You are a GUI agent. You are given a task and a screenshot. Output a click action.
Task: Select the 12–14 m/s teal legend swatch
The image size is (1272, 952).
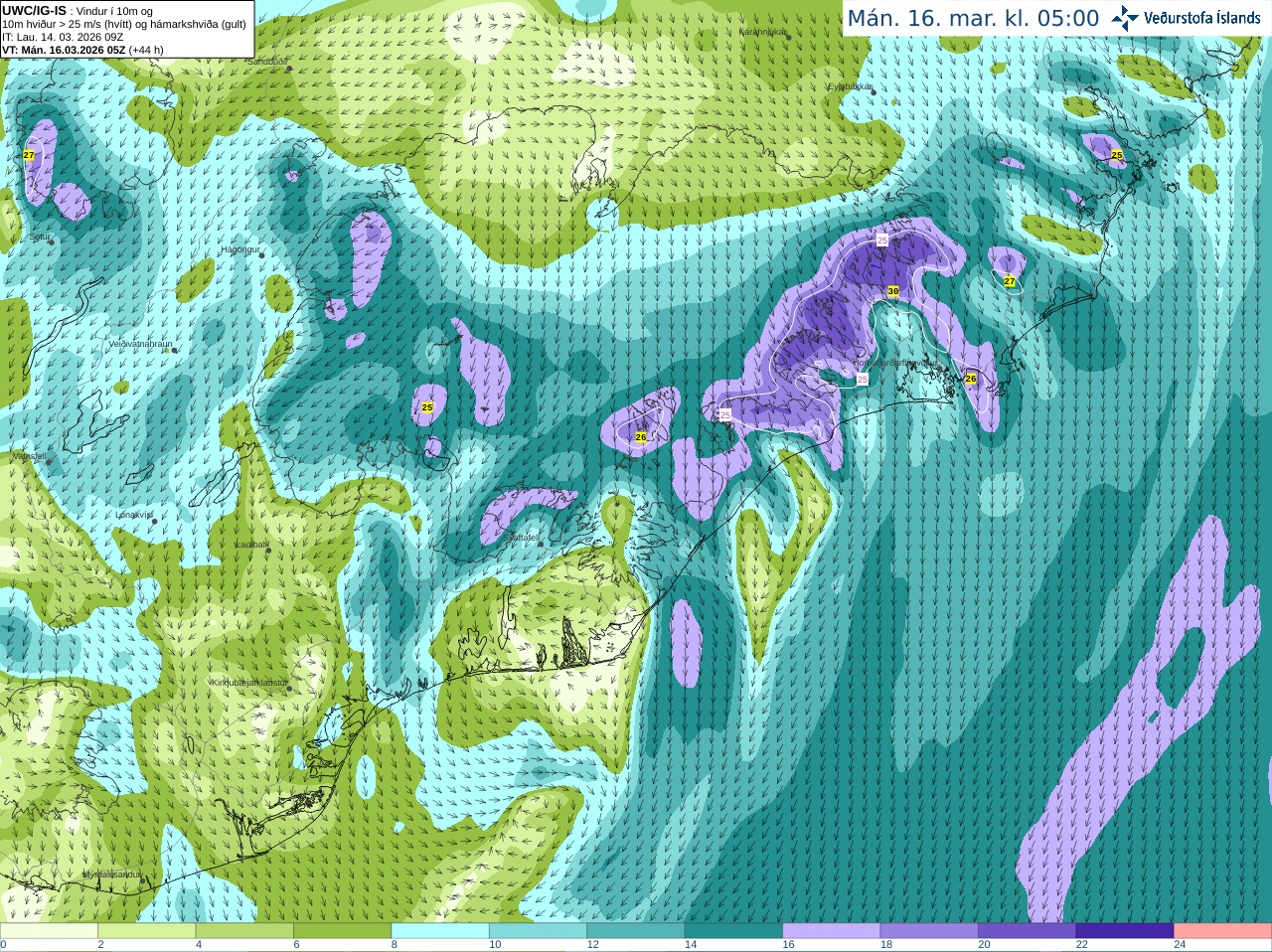pos(636,930)
